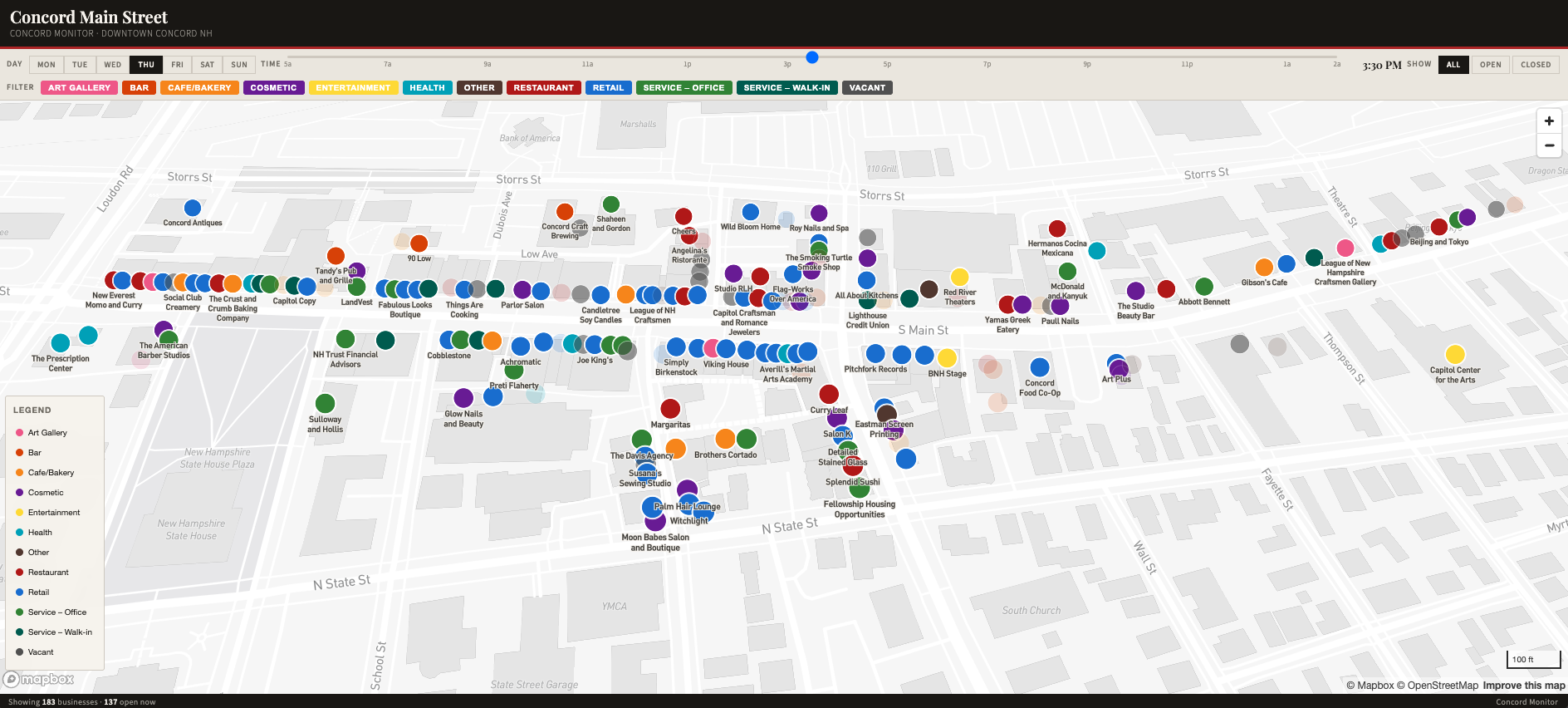The width and height of the screenshot is (1568, 708).
Task: Select the 90 Low bar marker
Action: (x=419, y=243)
